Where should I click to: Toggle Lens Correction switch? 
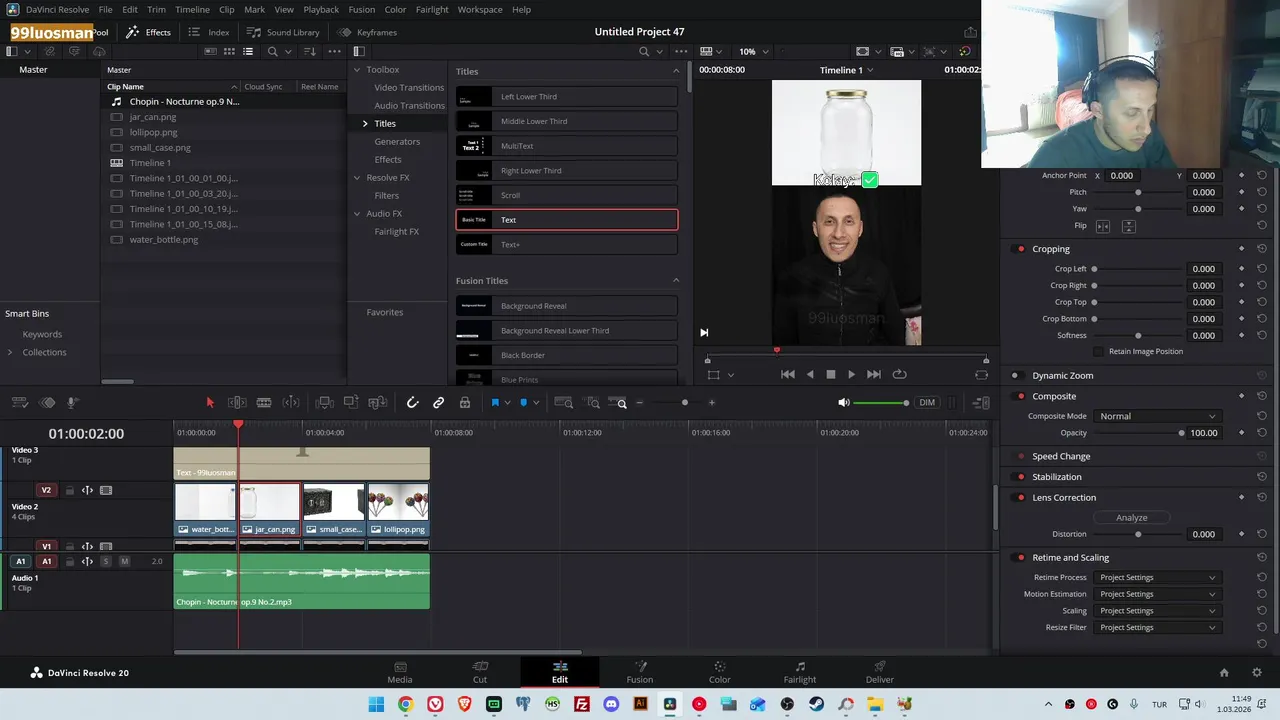(1020, 497)
